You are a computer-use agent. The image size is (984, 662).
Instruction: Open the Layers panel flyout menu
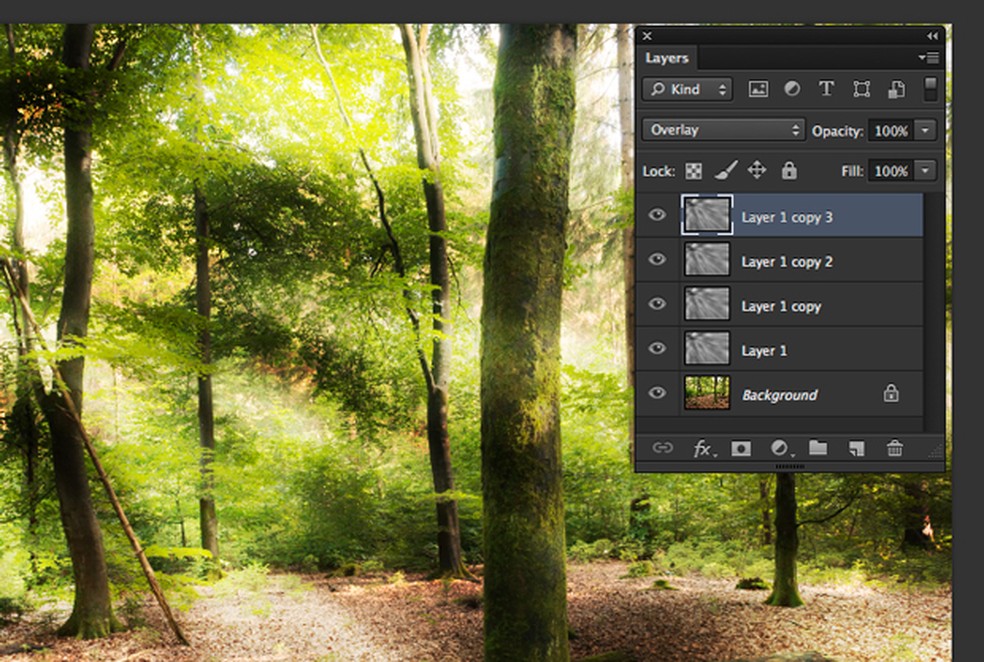[929, 58]
